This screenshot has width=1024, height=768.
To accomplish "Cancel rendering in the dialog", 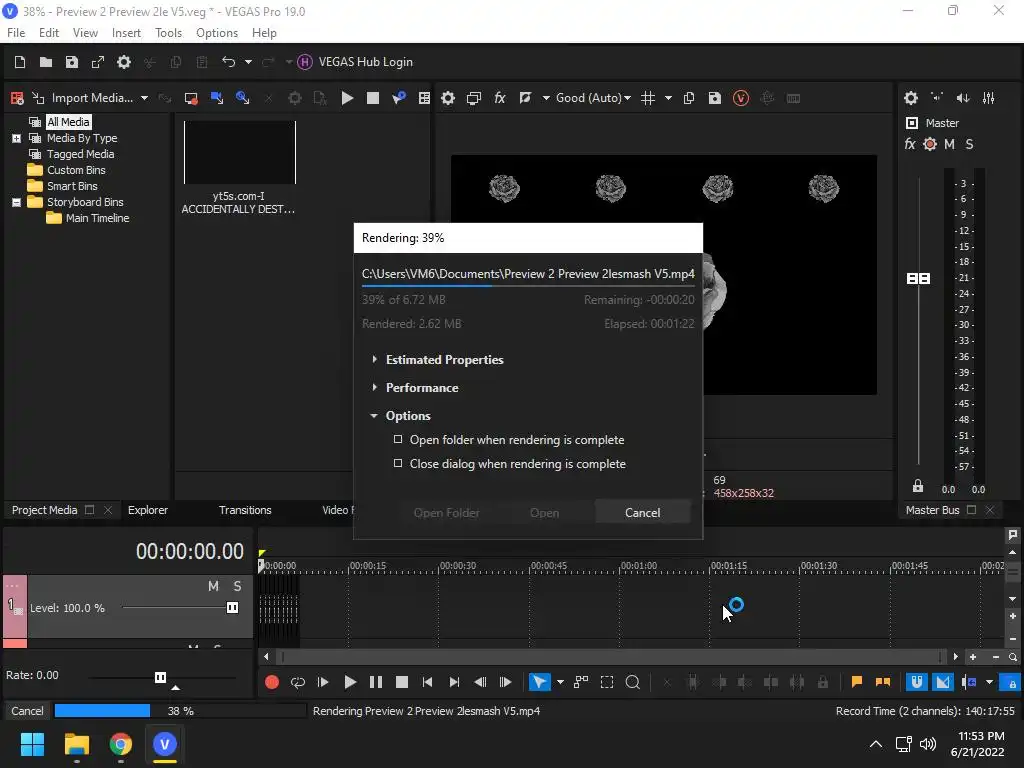I will pyautogui.click(x=643, y=513).
